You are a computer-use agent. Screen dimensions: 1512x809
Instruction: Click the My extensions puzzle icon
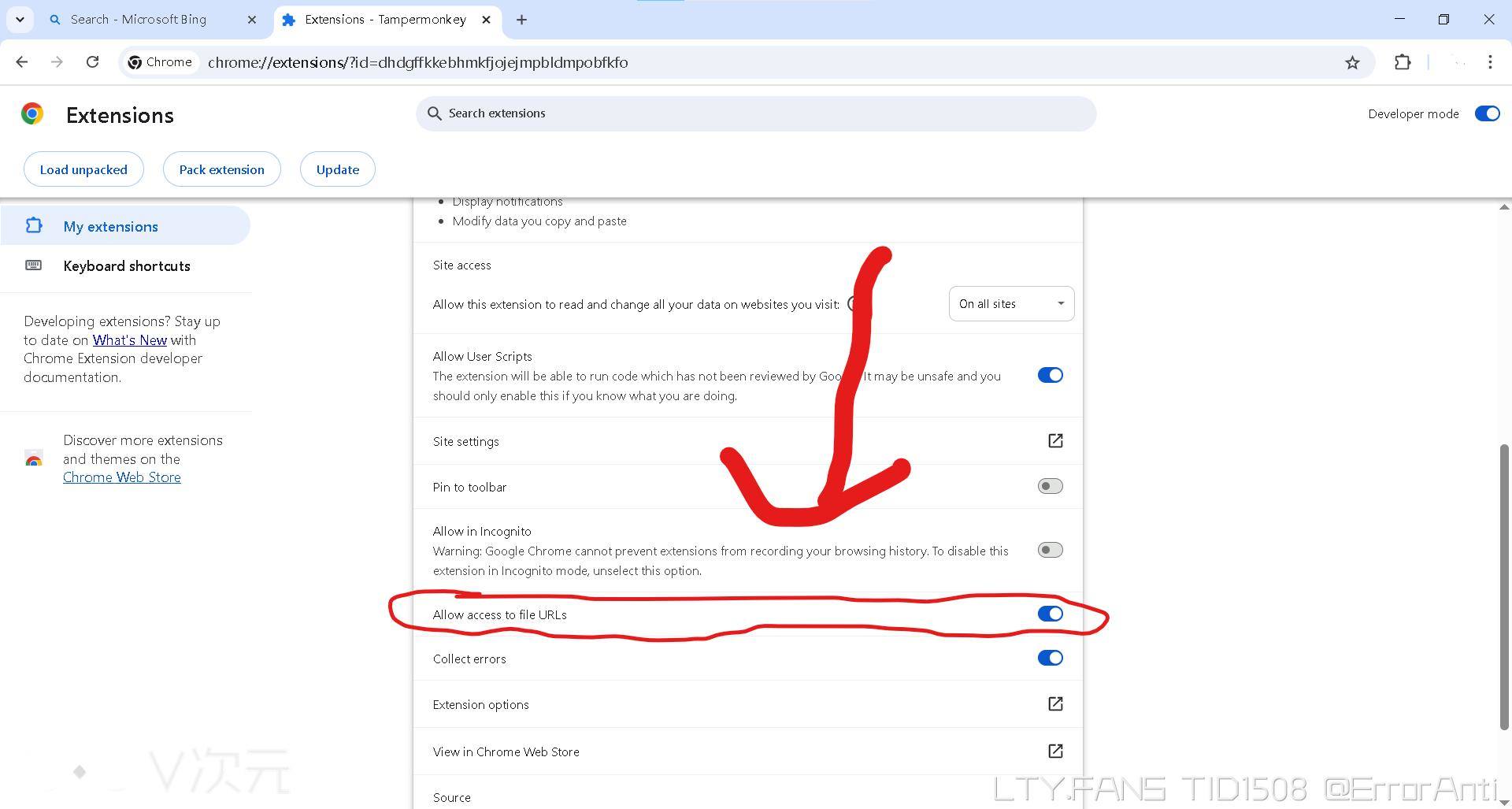tap(33, 225)
